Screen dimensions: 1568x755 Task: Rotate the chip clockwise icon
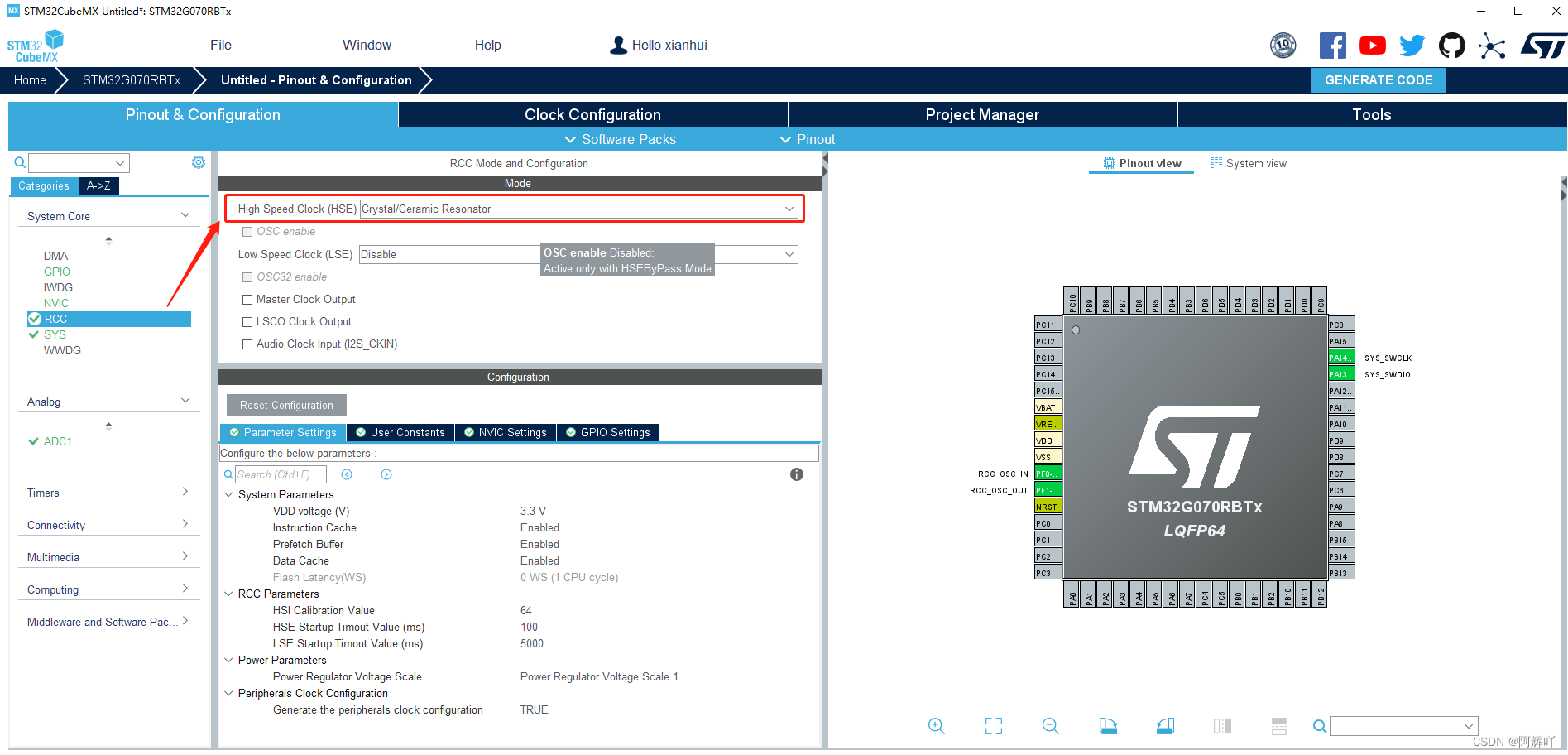(1108, 726)
